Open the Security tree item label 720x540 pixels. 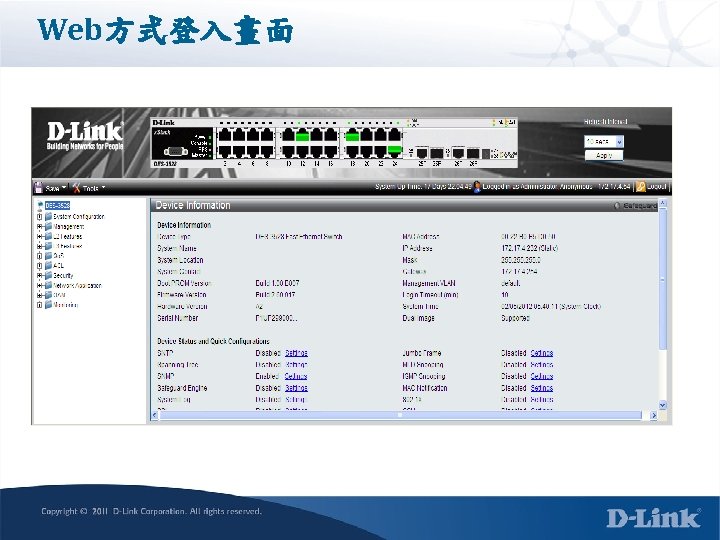pos(63,276)
